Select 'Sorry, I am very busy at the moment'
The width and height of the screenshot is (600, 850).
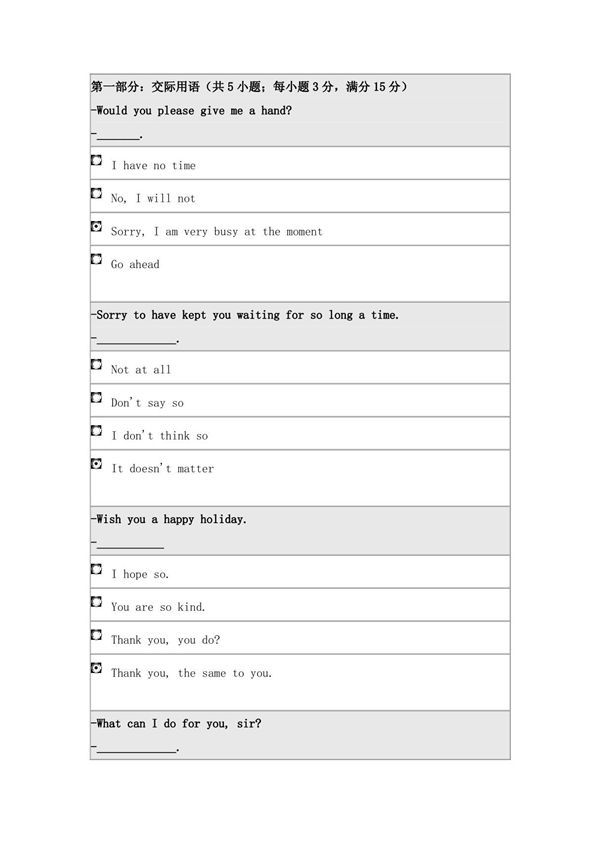pyautogui.click(x=97, y=226)
